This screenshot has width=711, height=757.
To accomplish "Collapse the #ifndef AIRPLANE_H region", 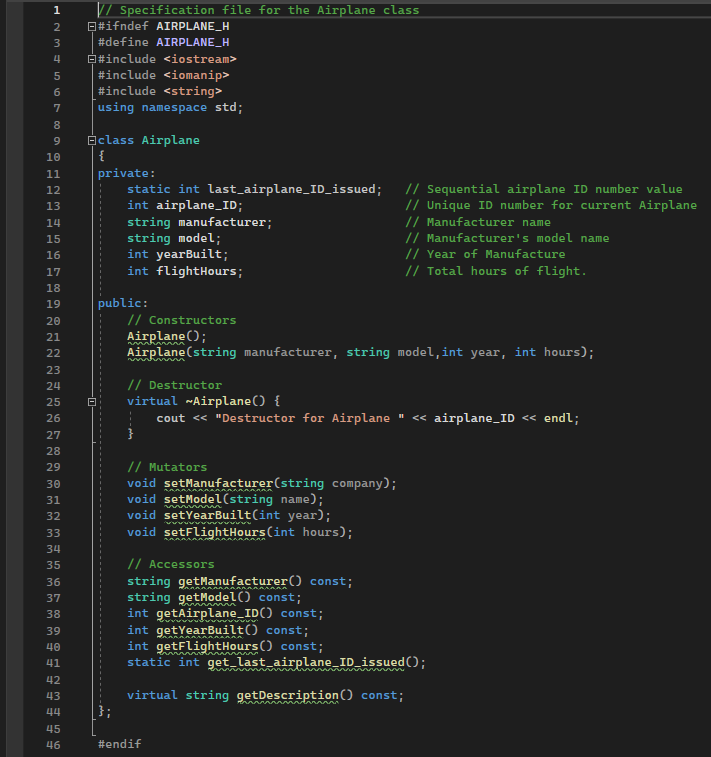I will [x=92, y=27].
